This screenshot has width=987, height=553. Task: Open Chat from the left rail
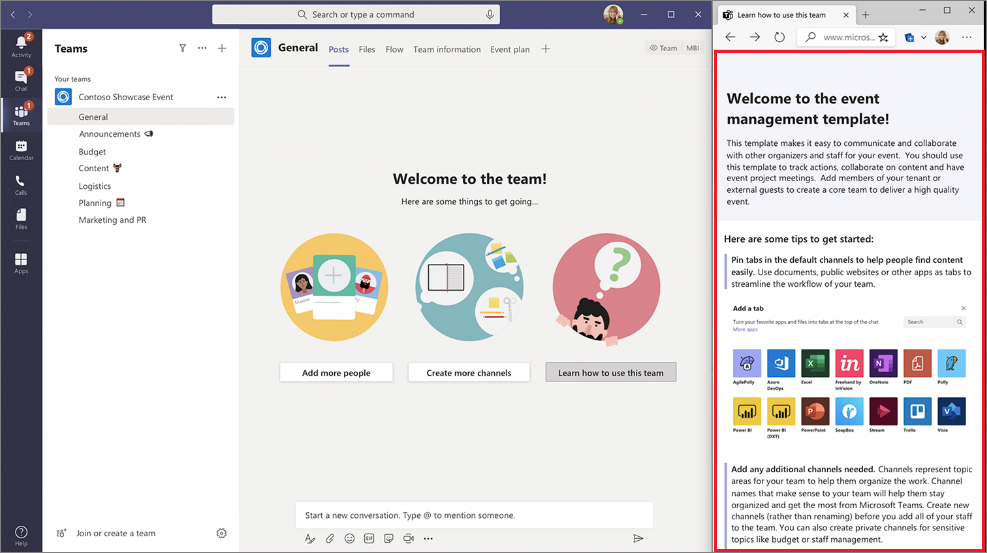[21, 80]
